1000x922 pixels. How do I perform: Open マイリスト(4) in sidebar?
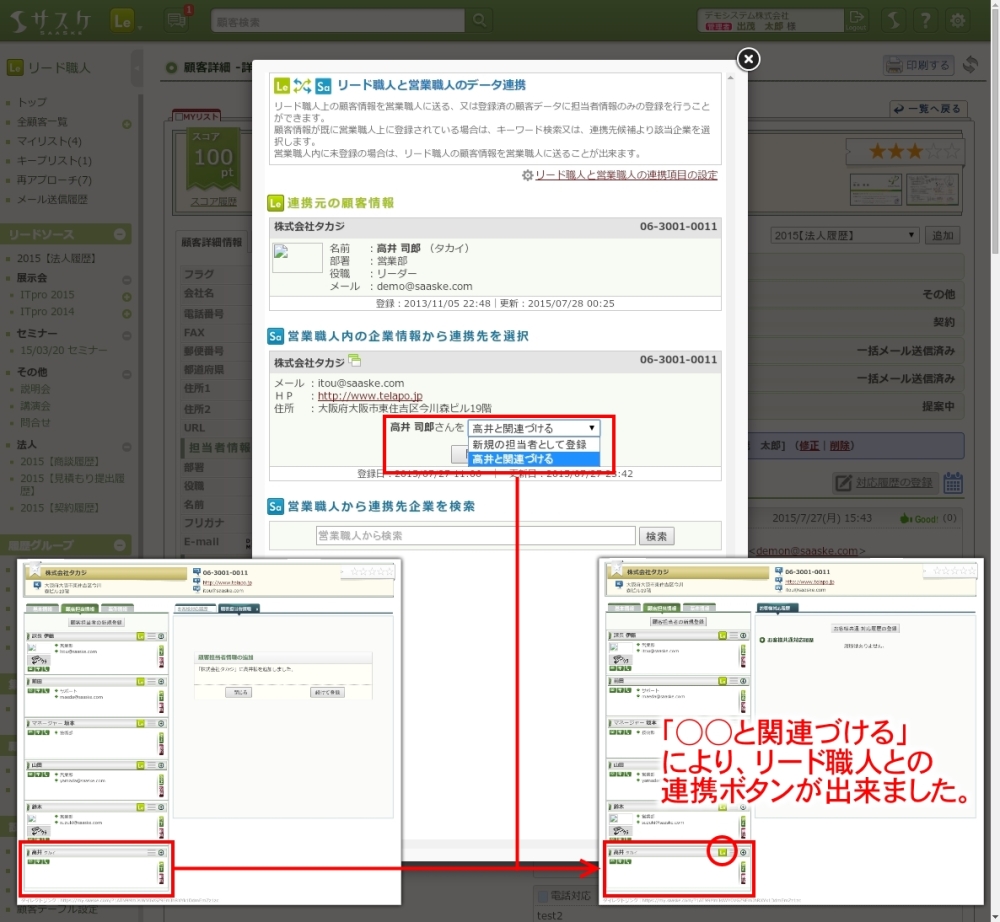[x=49, y=141]
